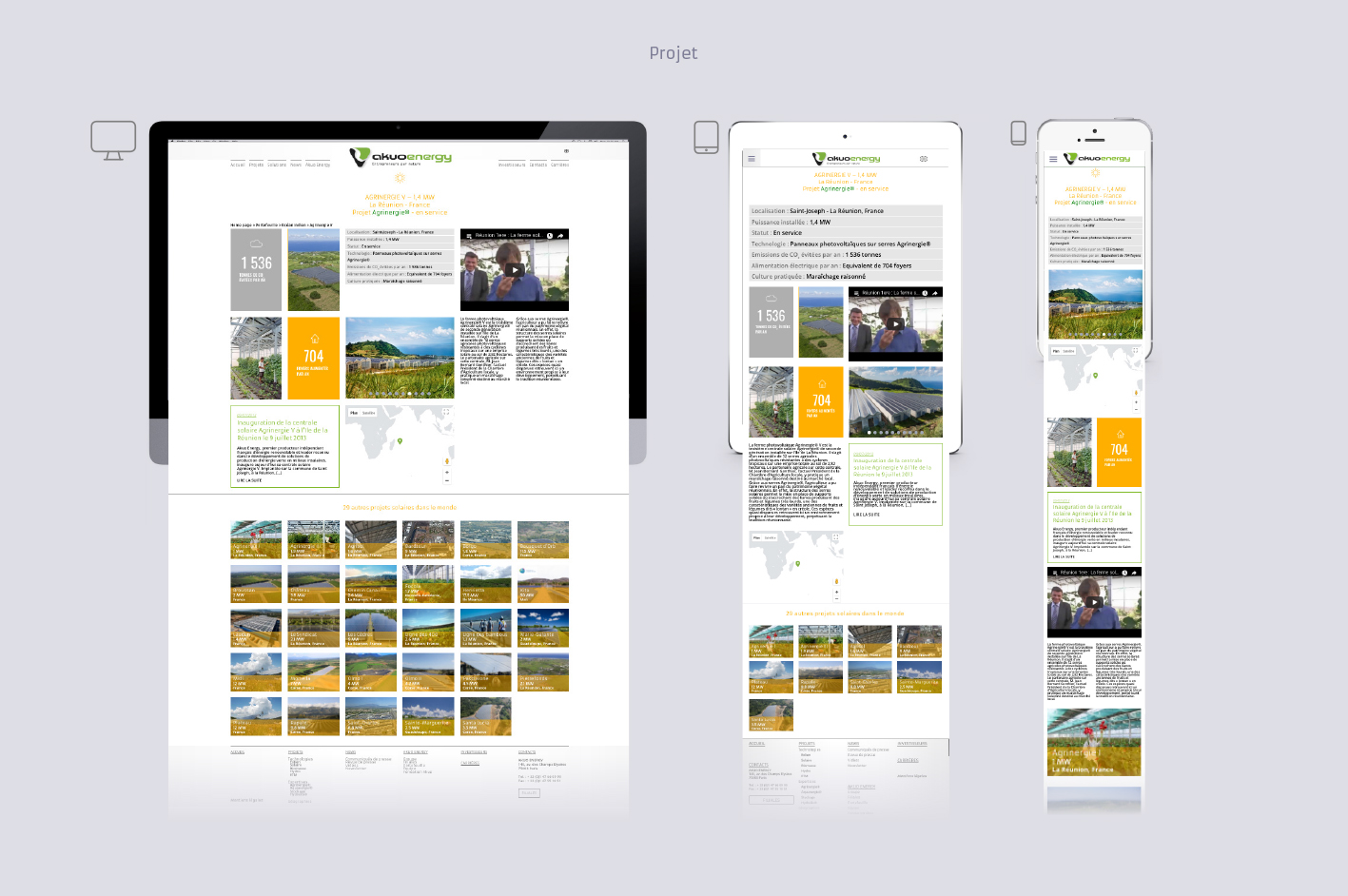This screenshot has width=1348, height=896.
Task: Click the aerial solar farm photo on desktop
Action: [x=314, y=269]
